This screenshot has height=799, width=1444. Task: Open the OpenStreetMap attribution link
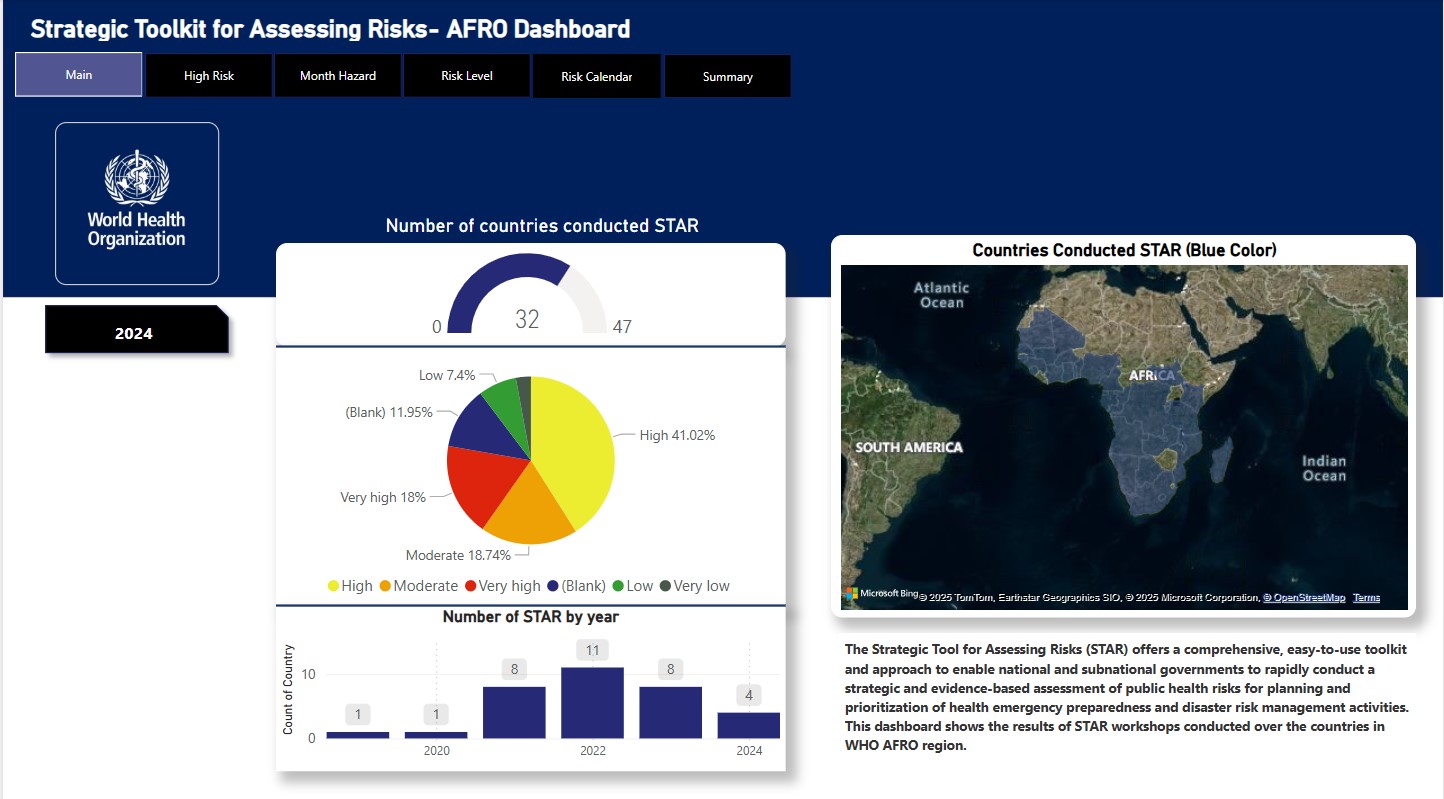pyautogui.click(x=1304, y=597)
